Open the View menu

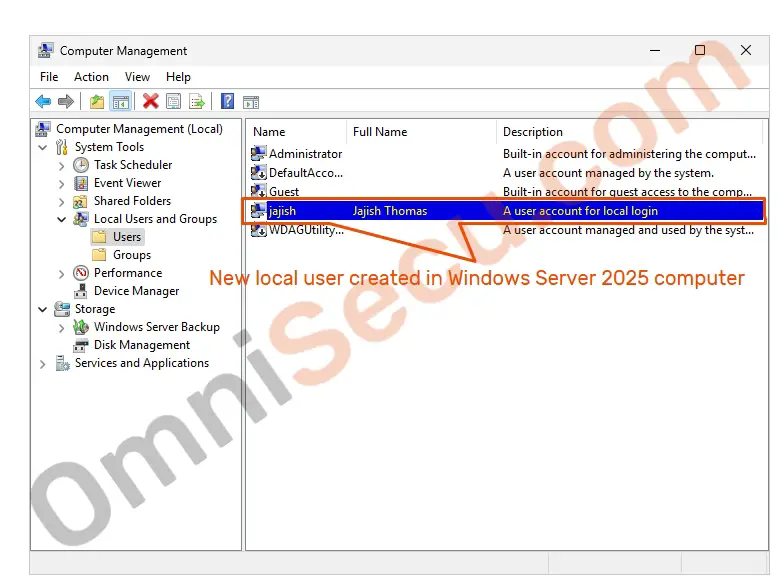[x=137, y=77]
